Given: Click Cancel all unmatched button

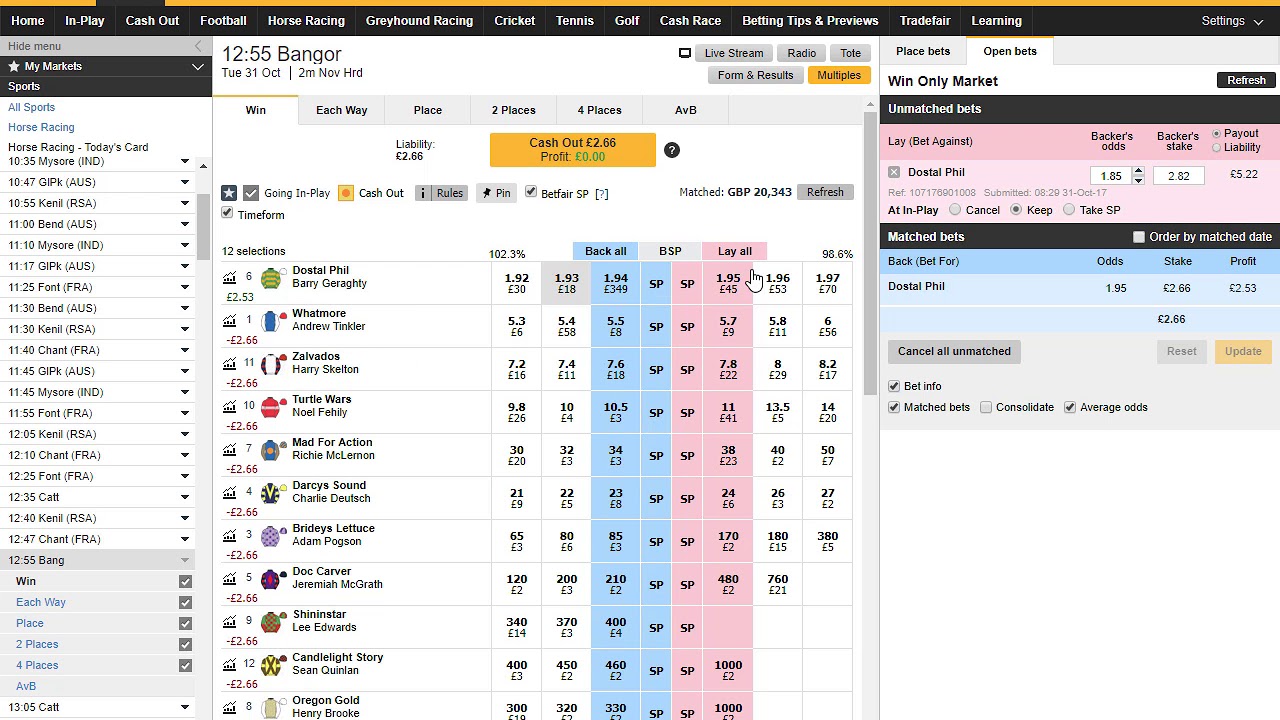Looking at the screenshot, I should click(x=954, y=351).
